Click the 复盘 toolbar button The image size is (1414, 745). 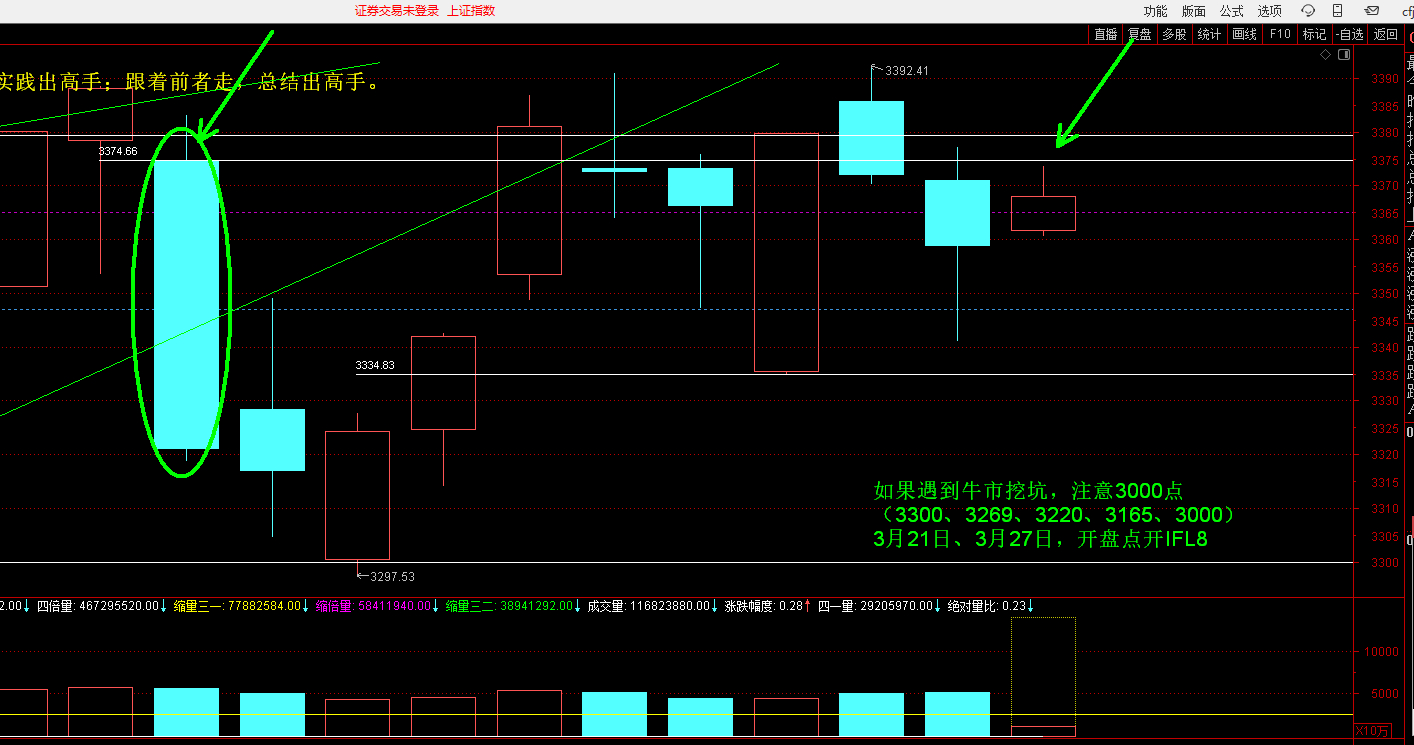point(1140,34)
